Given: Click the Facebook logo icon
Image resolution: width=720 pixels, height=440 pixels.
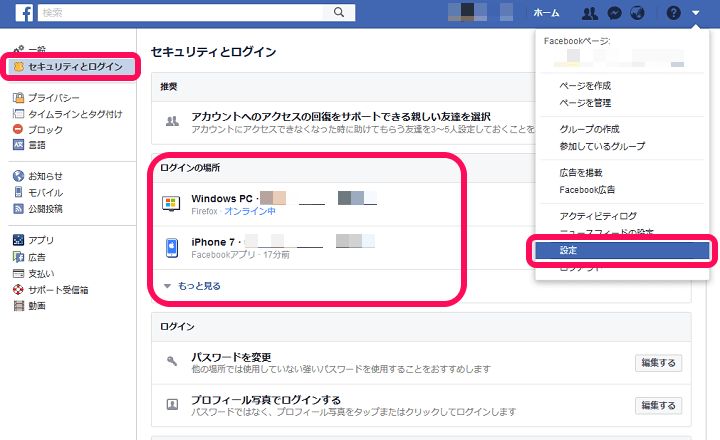Looking at the screenshot, I should point(24,13).
